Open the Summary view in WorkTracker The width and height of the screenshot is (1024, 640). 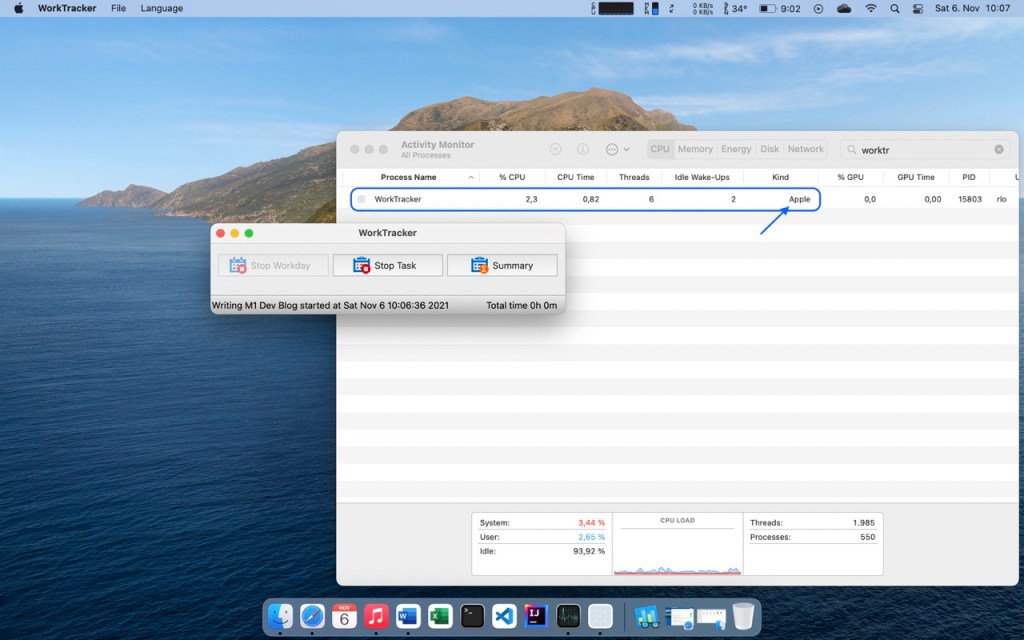(x=502, y=264)
